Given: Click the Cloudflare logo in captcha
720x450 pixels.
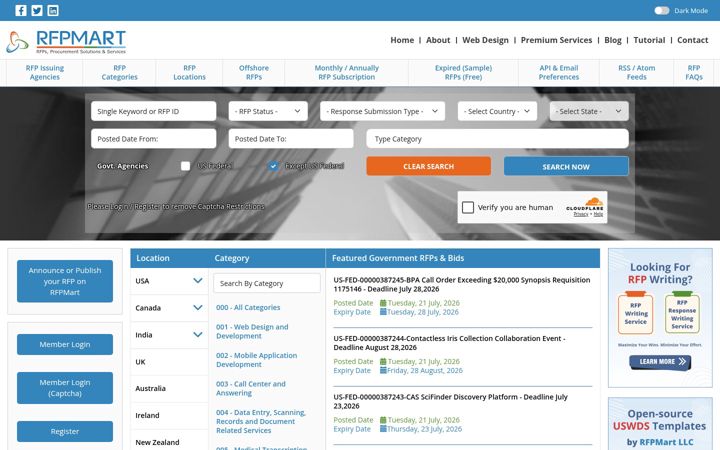Looking at the screenshot, I should (585, 205).
